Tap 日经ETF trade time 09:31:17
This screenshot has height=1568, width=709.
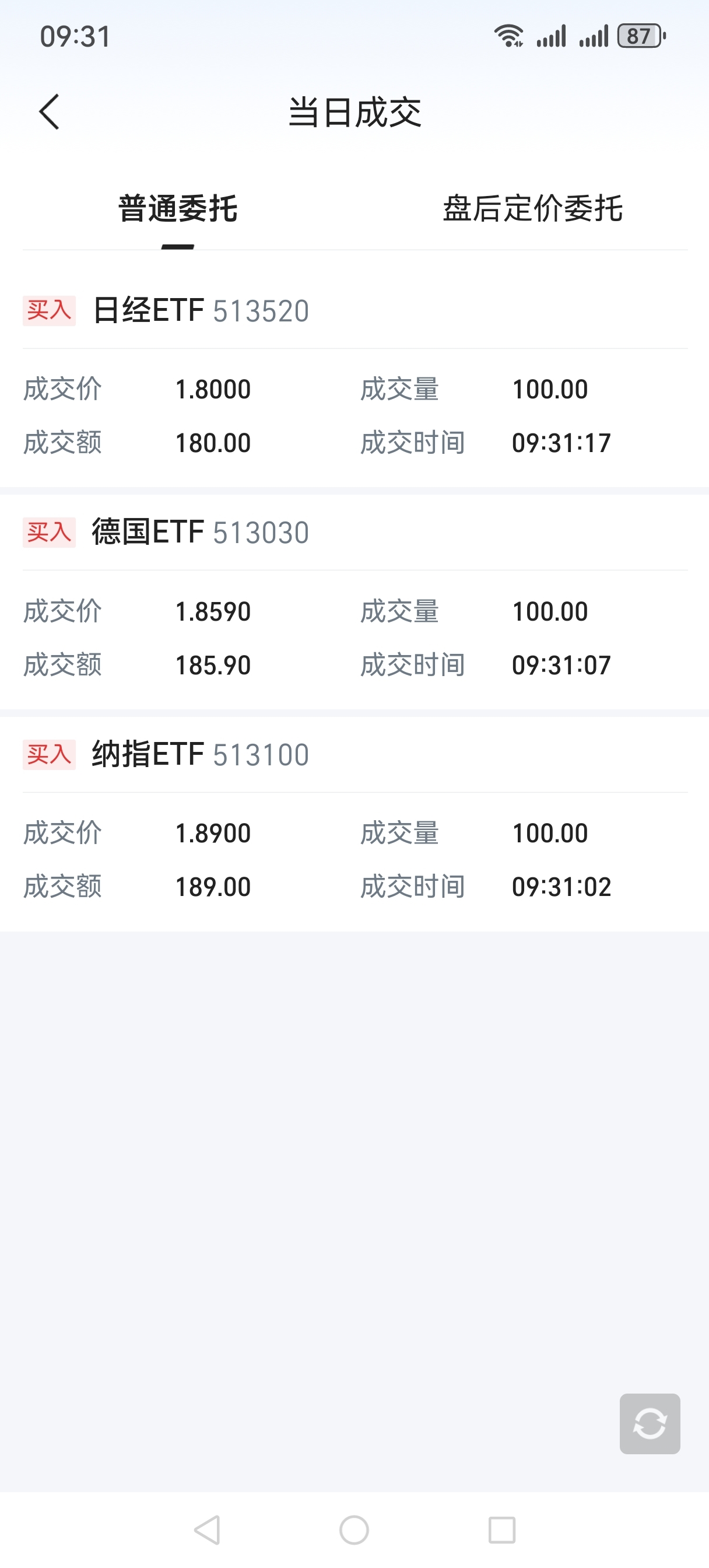[x=561, y=443]
